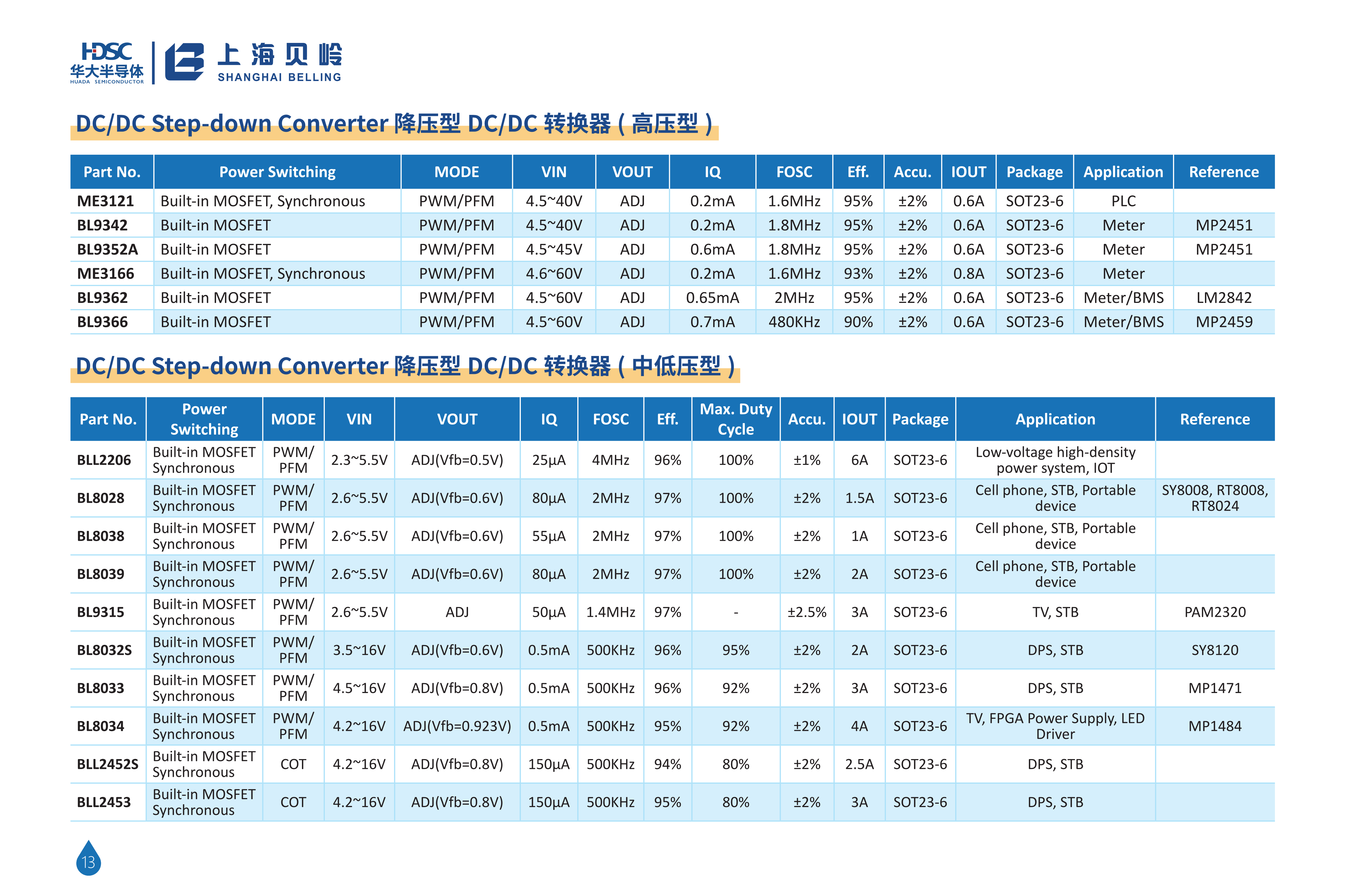The height and width of the screenshot is (896, 1345).
Task: Click the 50µA IQ value
Action: [549, 612]
